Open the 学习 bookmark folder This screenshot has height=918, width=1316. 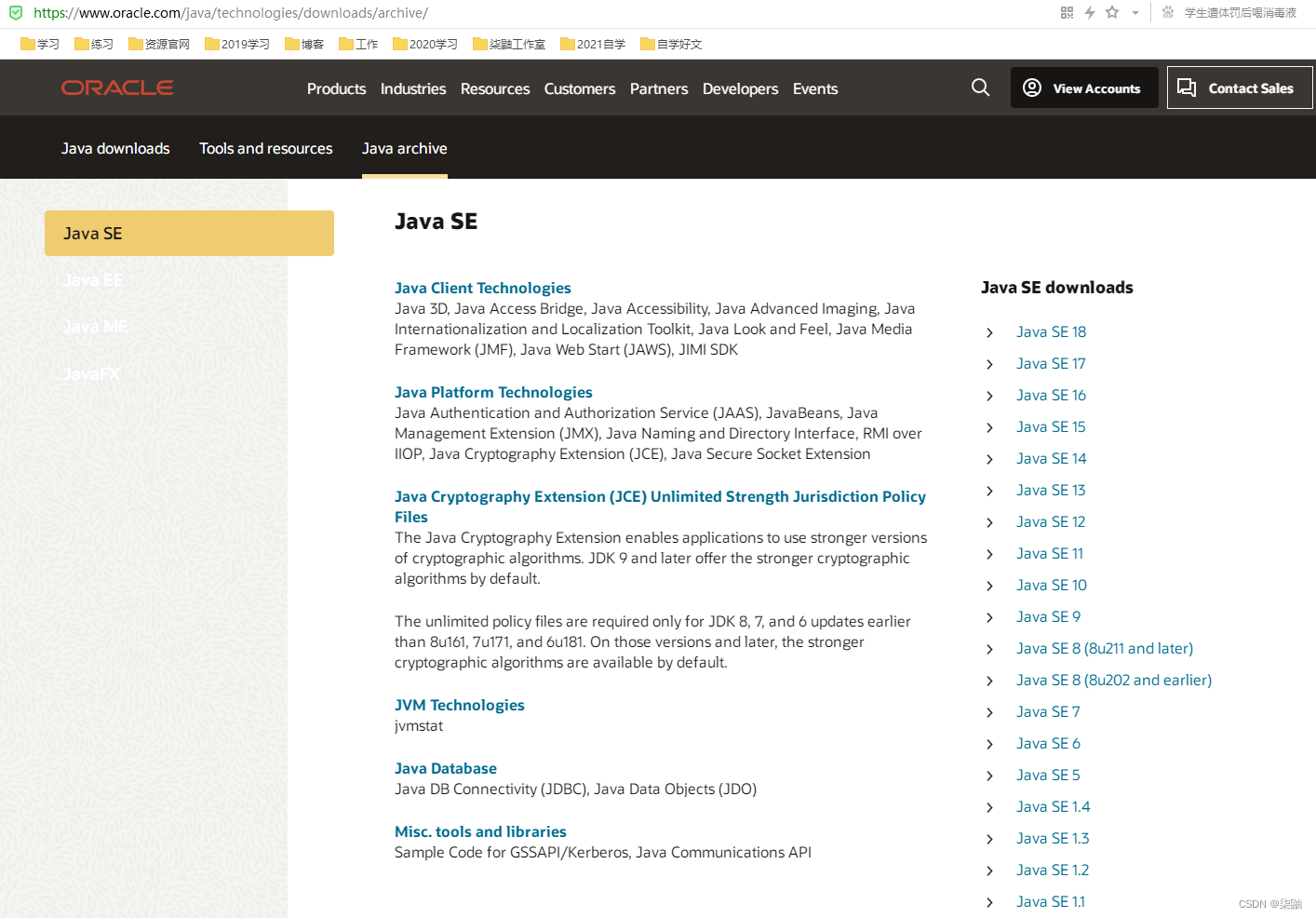pos(40,44)
